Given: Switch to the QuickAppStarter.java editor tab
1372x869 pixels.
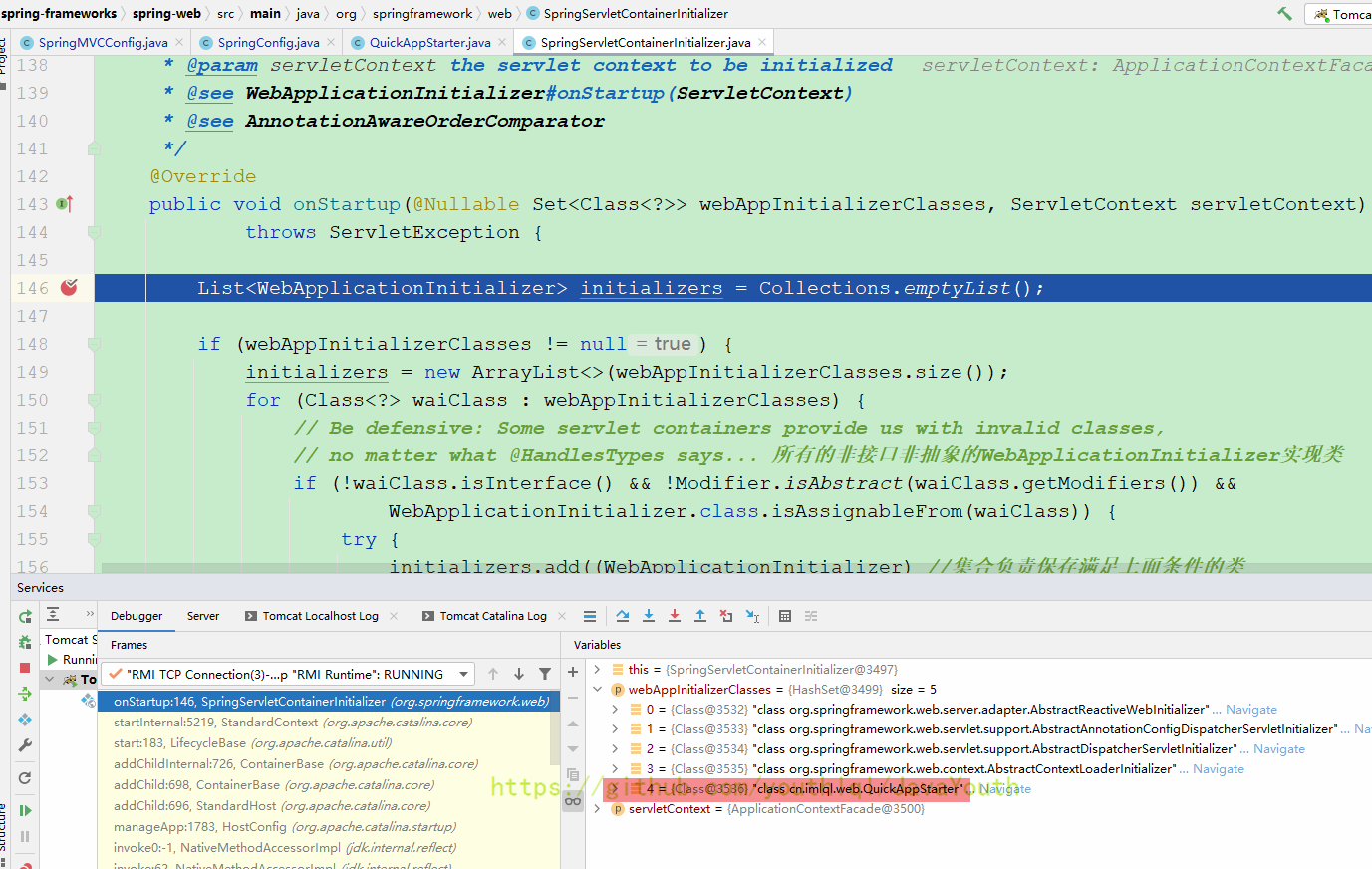Looking at the screenshot, I should pyautogui.click(x=429, y=43).
